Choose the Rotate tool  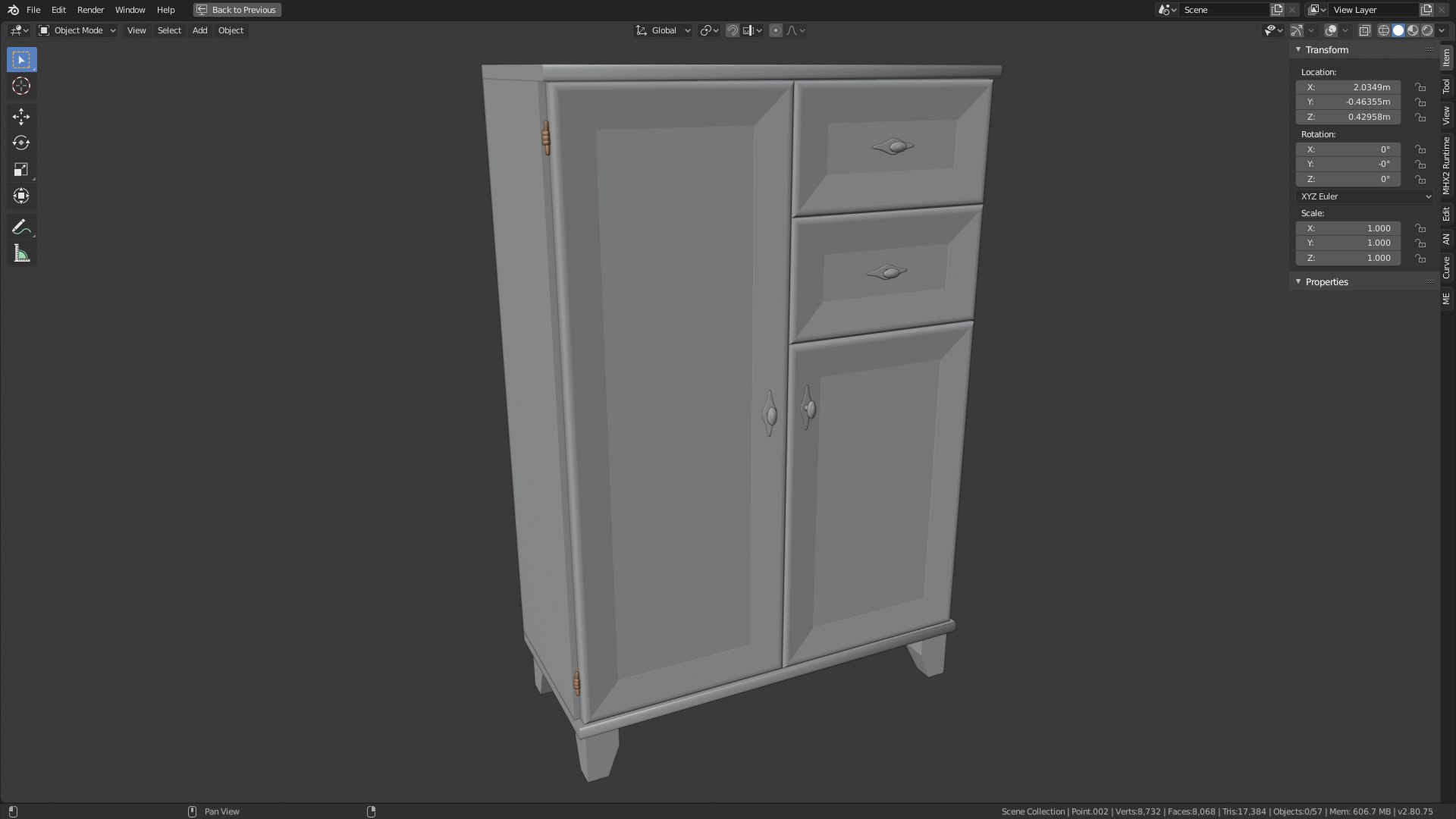point(21,143)
